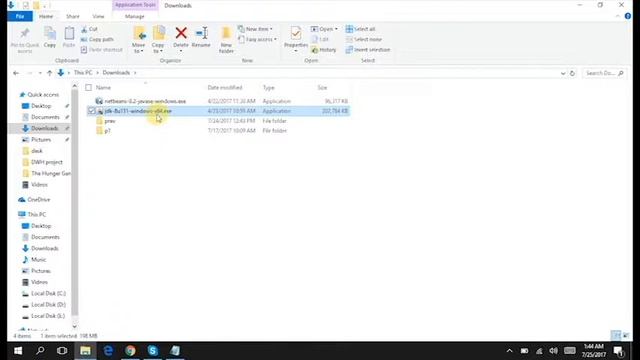This screenshot has width=640, height=360.
Task: Open Local Disk (C:)
Action: click(x=48, y=293)
